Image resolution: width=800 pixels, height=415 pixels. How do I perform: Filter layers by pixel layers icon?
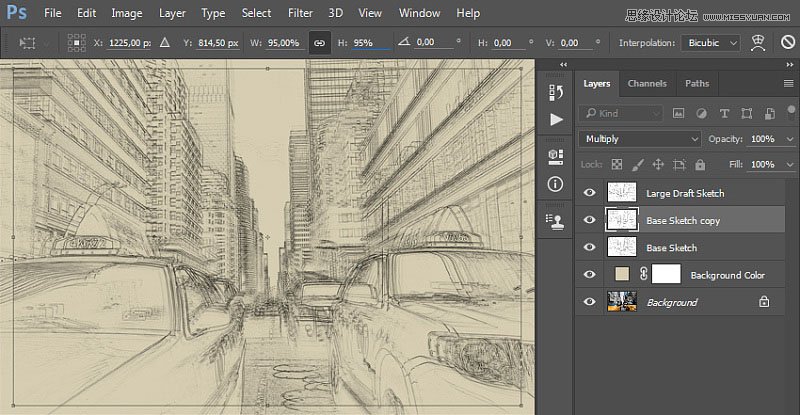(x=678, y=113)
